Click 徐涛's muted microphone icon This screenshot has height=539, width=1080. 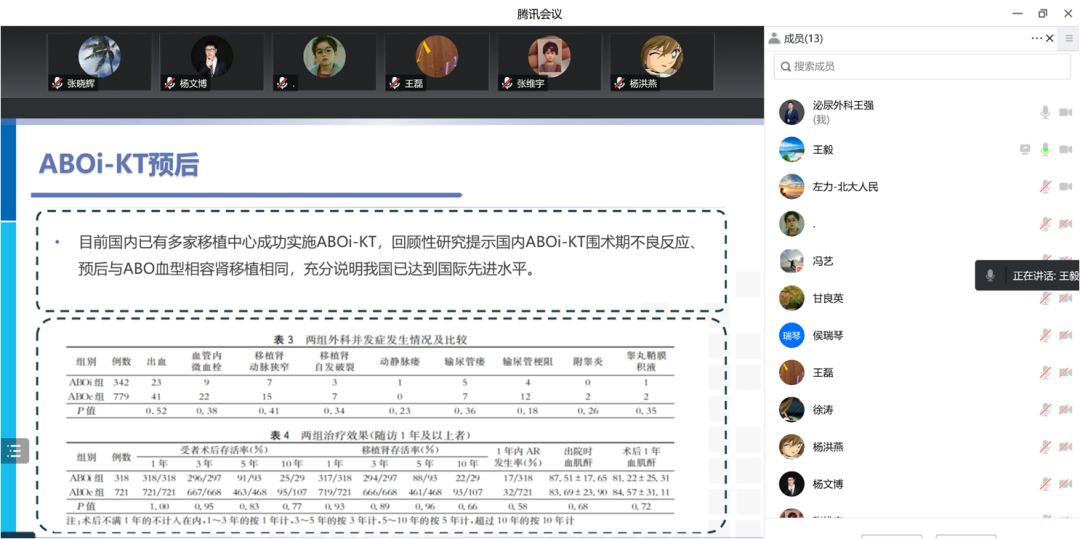(x=1045, y=410)
